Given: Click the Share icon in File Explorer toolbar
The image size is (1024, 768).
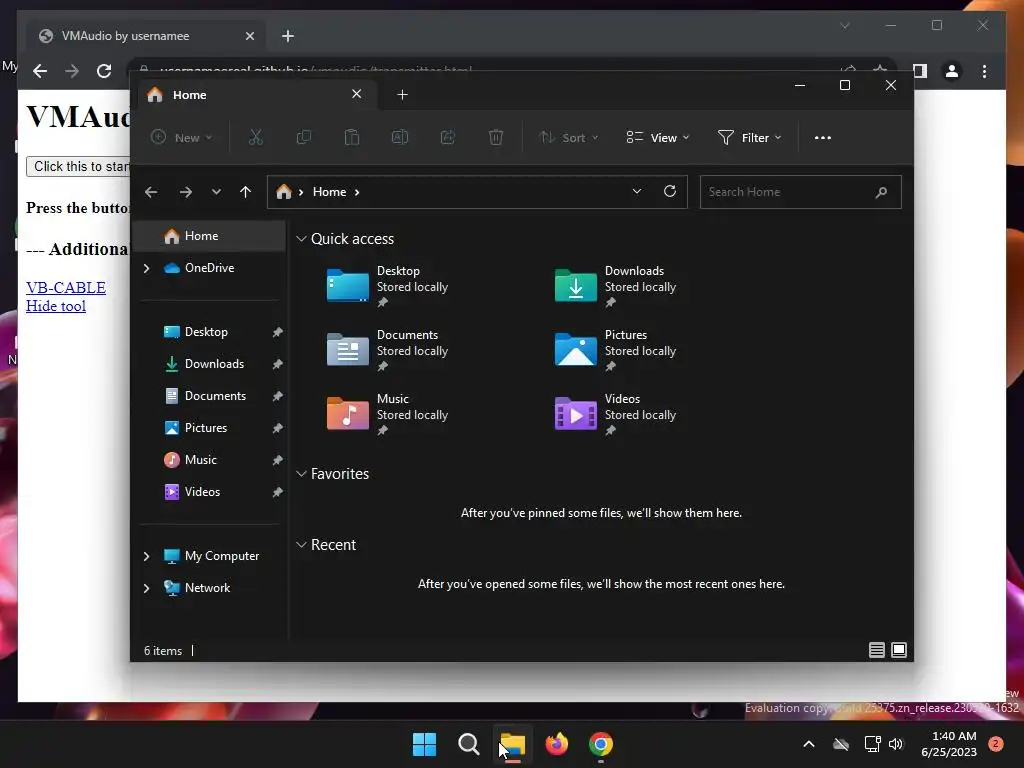Looking at the screenshot, I should pyautogui.click(x=448, y=137).
